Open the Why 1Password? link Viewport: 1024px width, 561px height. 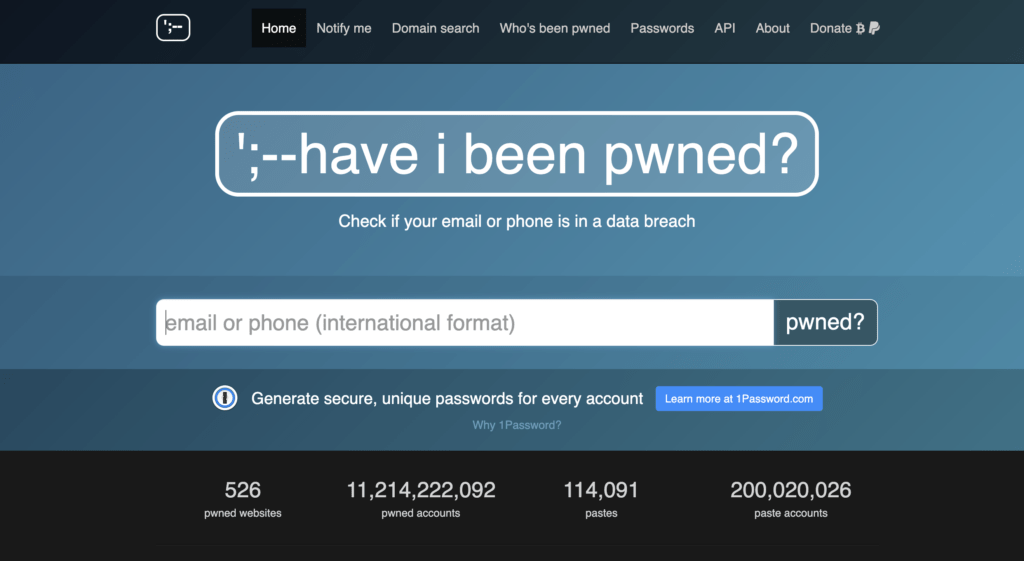click(x=517, y=425)
